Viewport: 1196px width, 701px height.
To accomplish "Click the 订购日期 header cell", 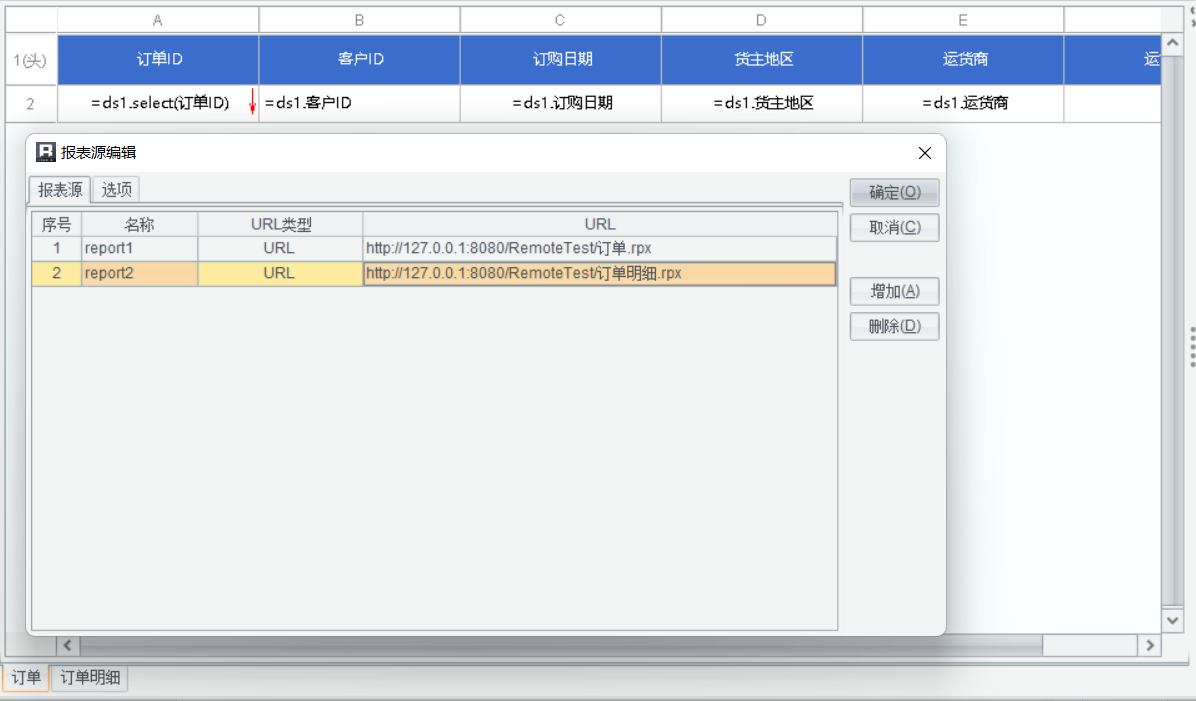I will (x=561, y=59).
